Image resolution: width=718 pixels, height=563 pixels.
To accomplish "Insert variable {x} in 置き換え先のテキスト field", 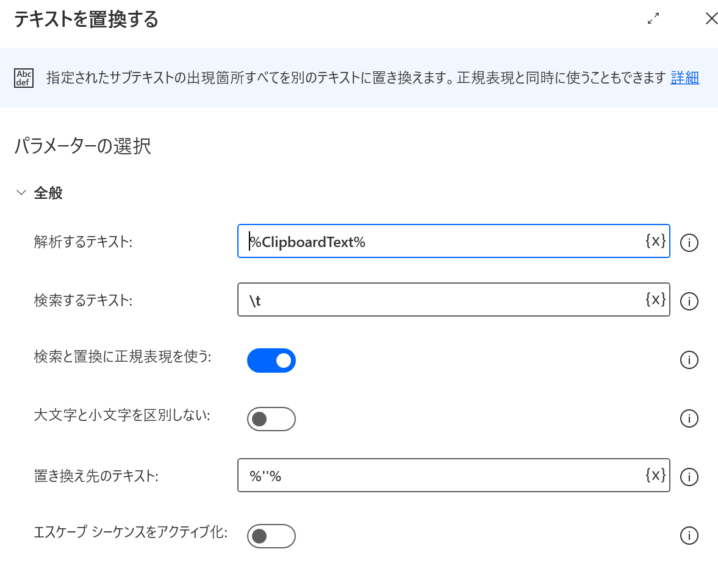I will pyautogui.click(x=655, y=475).
